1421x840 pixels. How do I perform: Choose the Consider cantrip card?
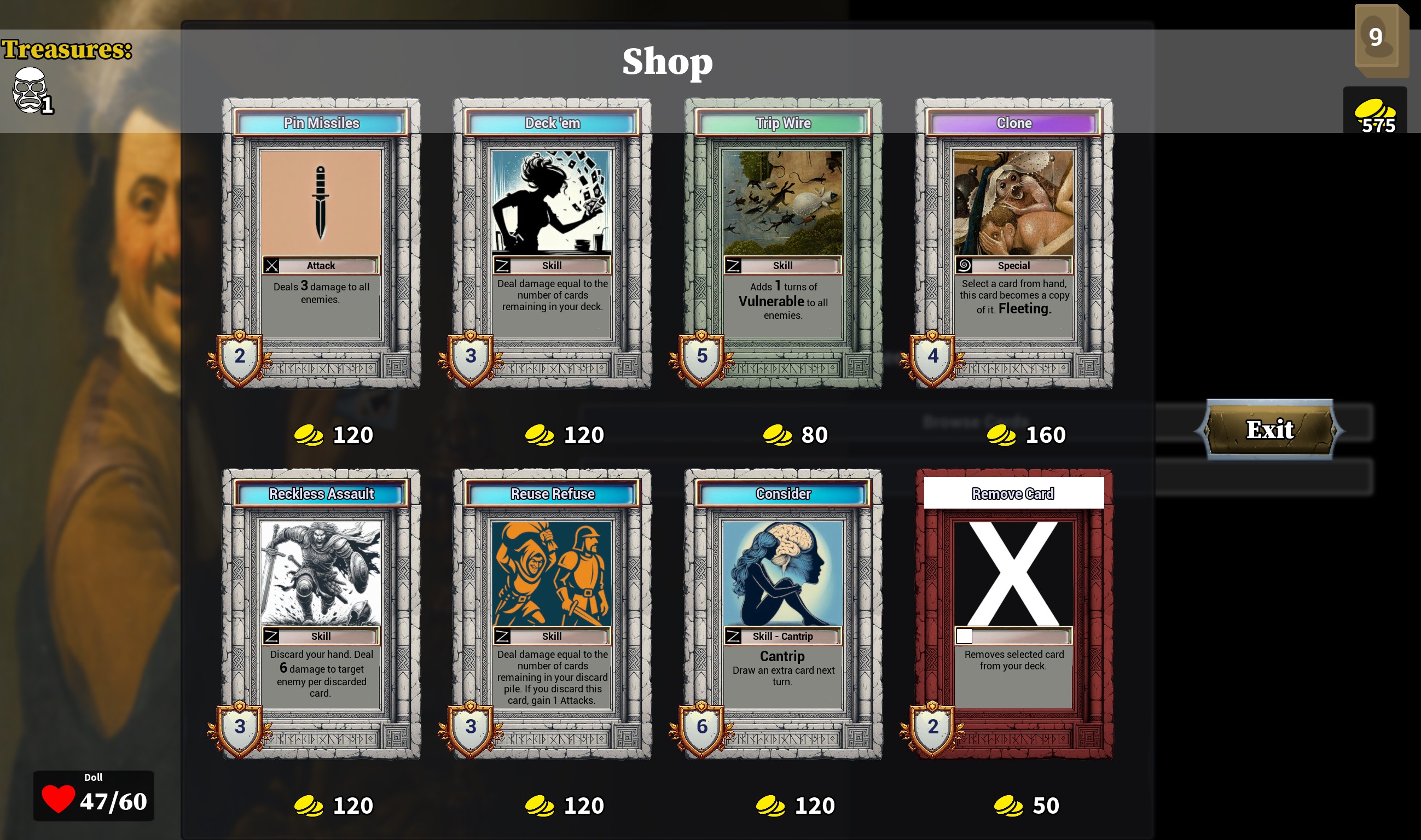tap(782, 614)
